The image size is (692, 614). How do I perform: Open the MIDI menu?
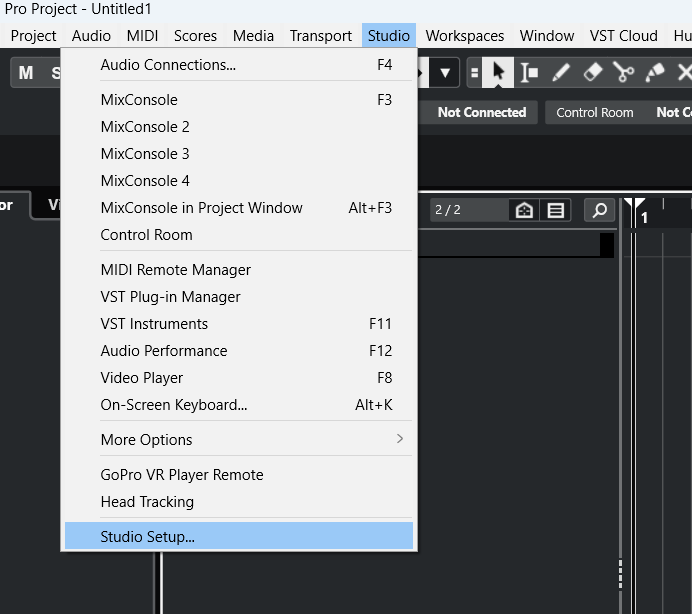coord(142,36)
